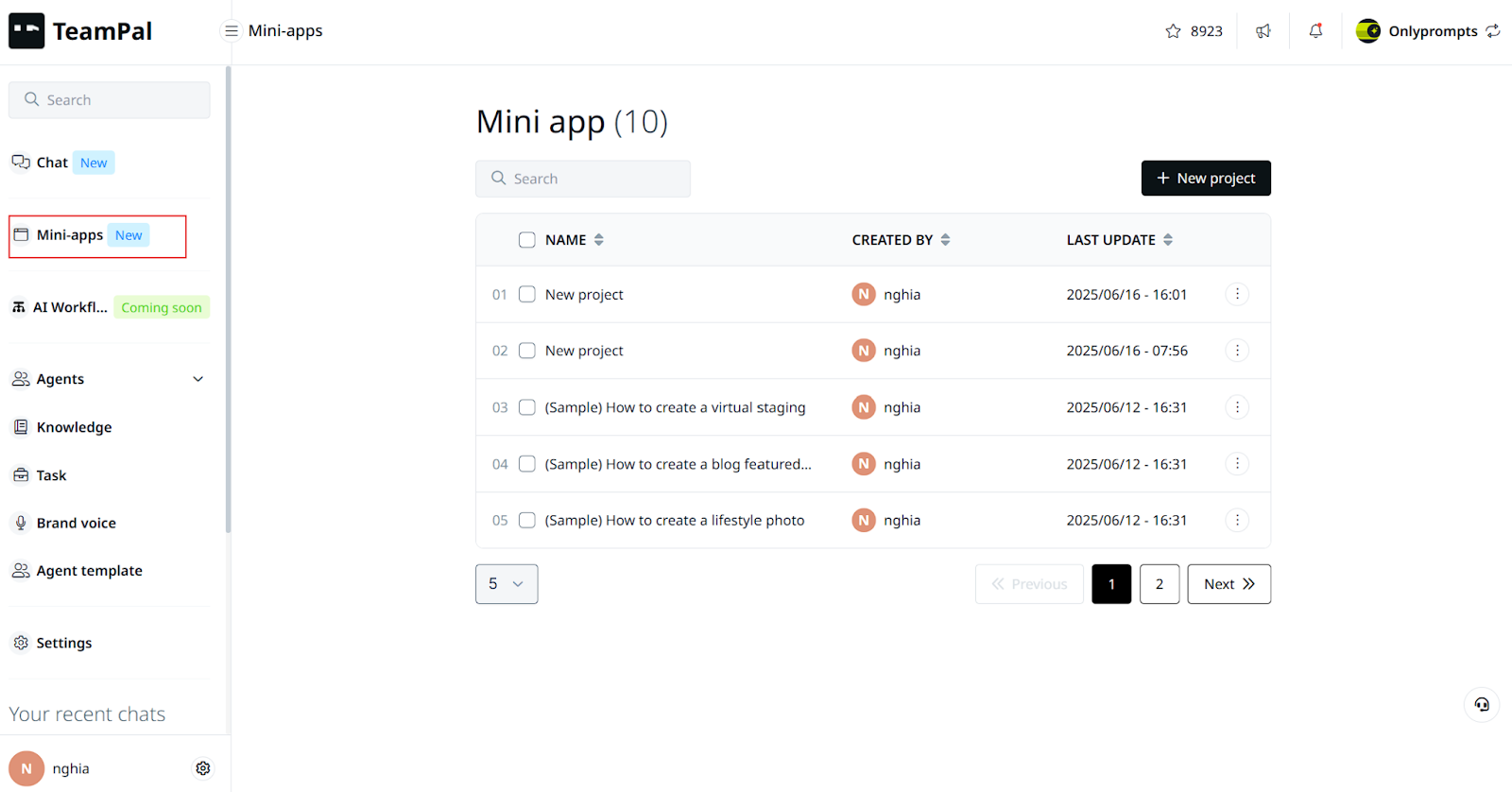Open Knowledge in the sidebar
The height and width of the screenshot is (792, 1512).
[x=74, y=427]
